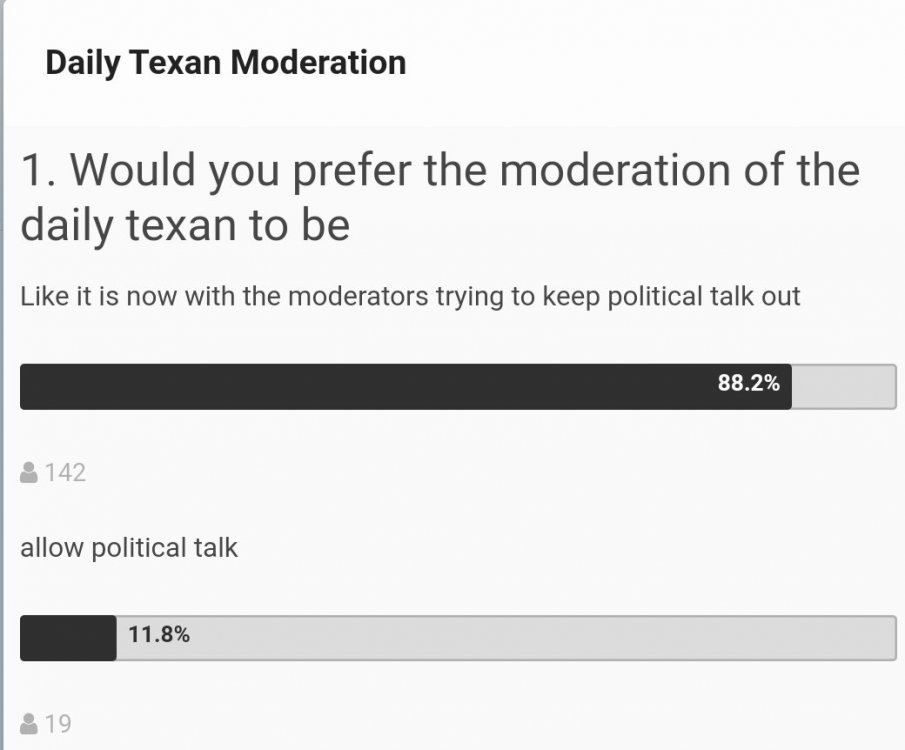905x750 pixels.
Task: Click the 11.8% percentage label
Action: pyautogui.click(x=159, y=633)
